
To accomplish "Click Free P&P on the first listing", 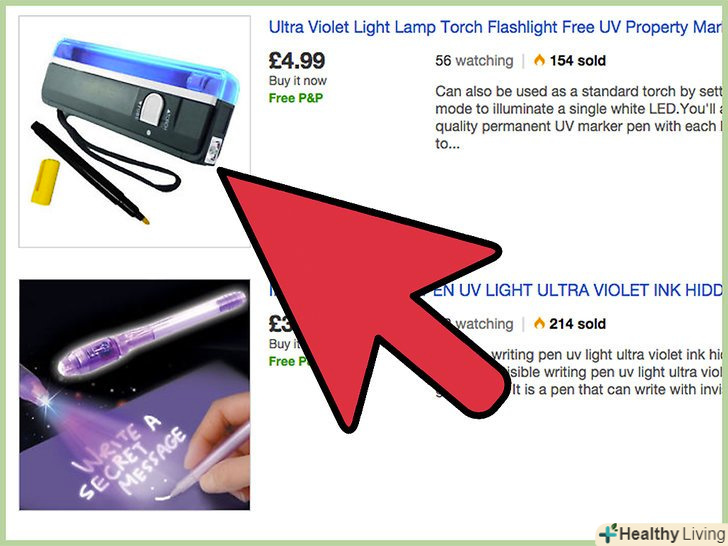I will point(296,98).
